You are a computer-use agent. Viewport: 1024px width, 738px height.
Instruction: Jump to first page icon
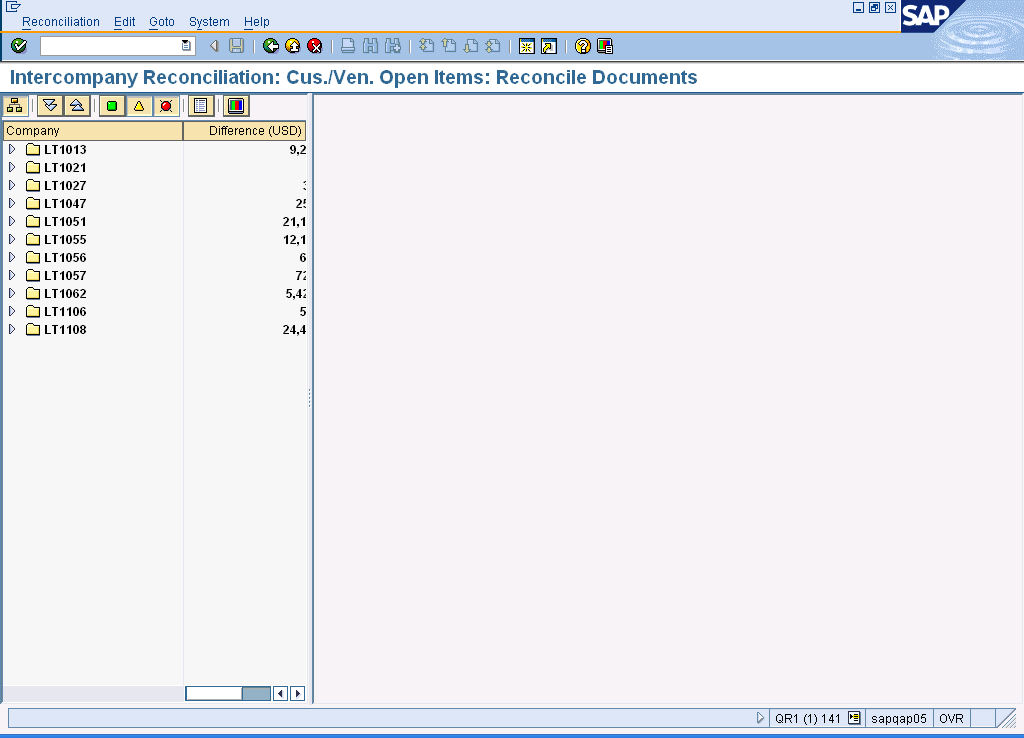[426, 46]
